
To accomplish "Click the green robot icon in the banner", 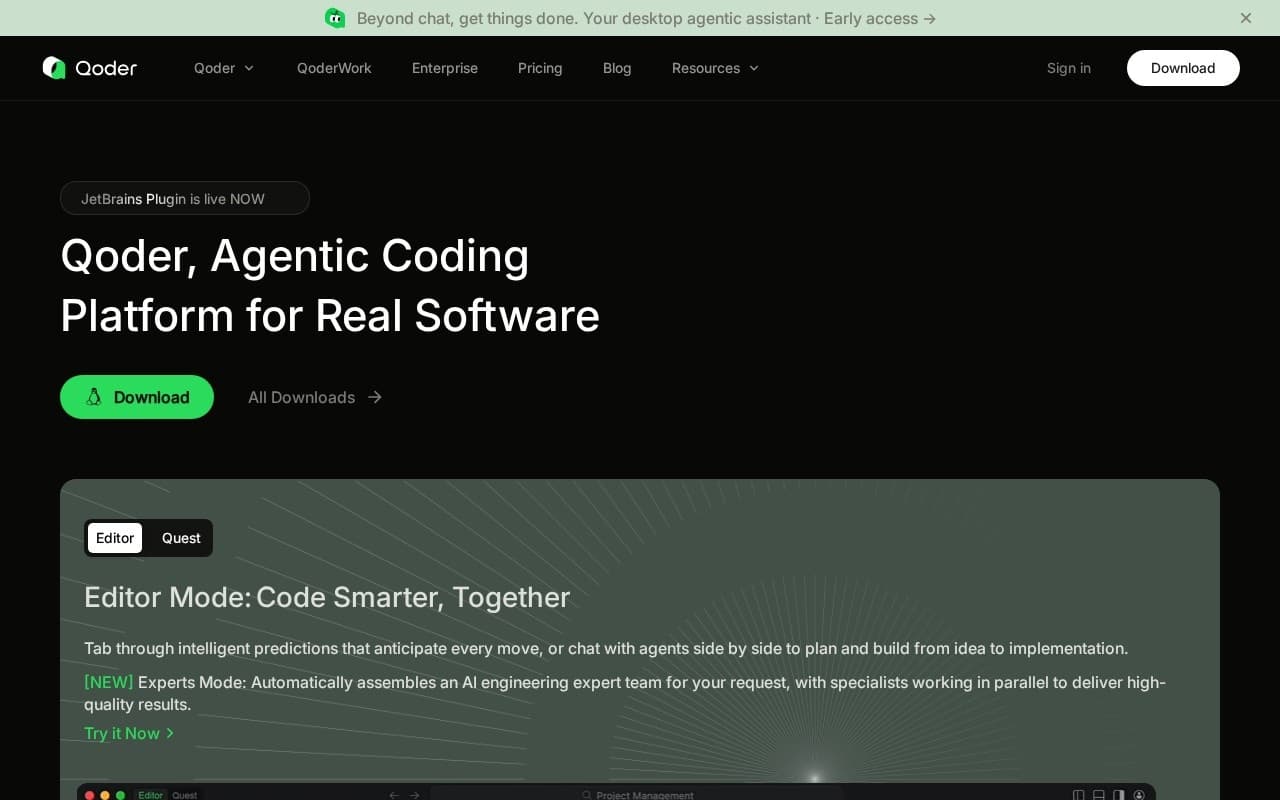I will (x=335, y=18).
